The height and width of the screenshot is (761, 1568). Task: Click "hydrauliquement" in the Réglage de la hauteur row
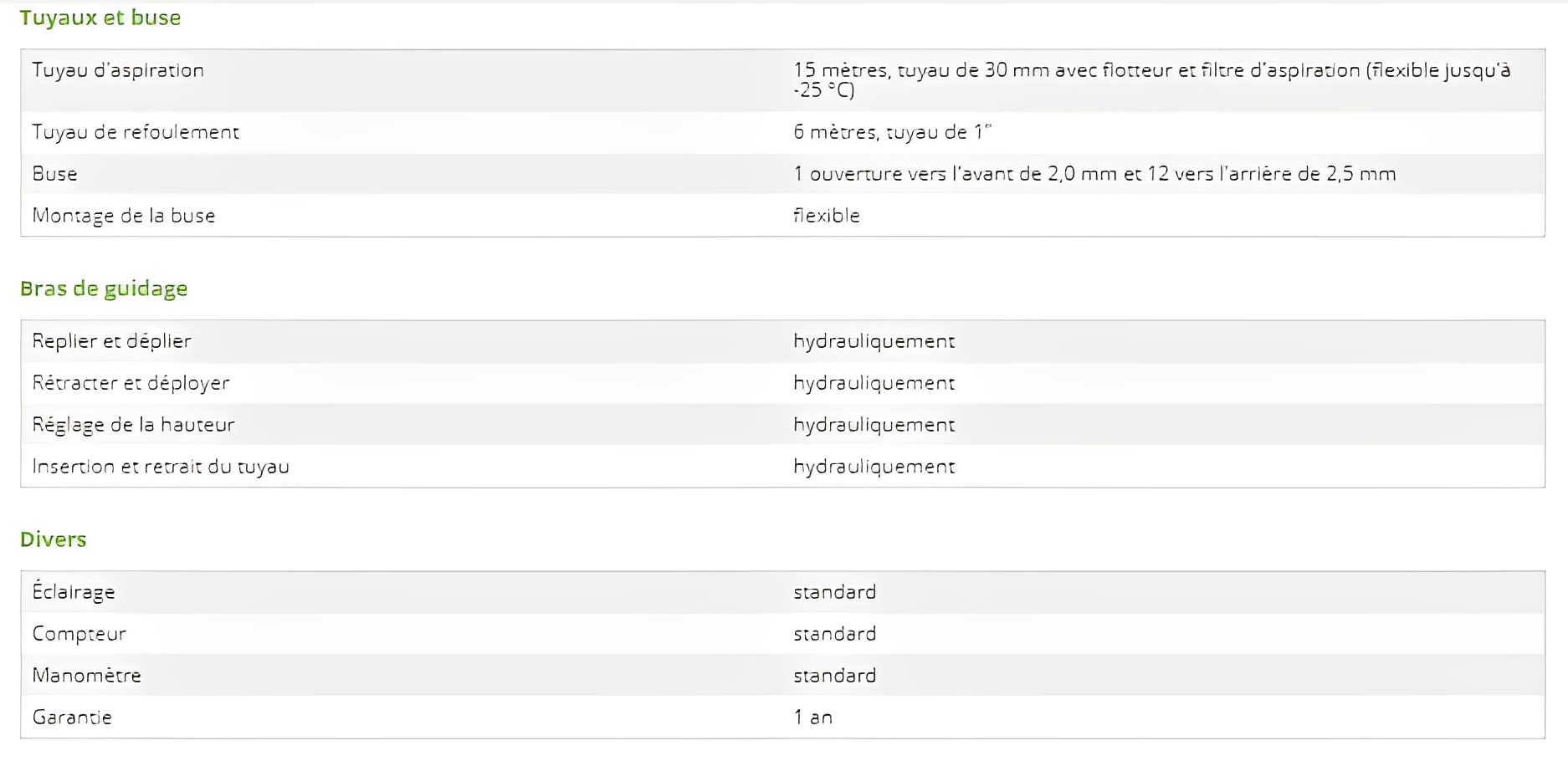point(874,425)
